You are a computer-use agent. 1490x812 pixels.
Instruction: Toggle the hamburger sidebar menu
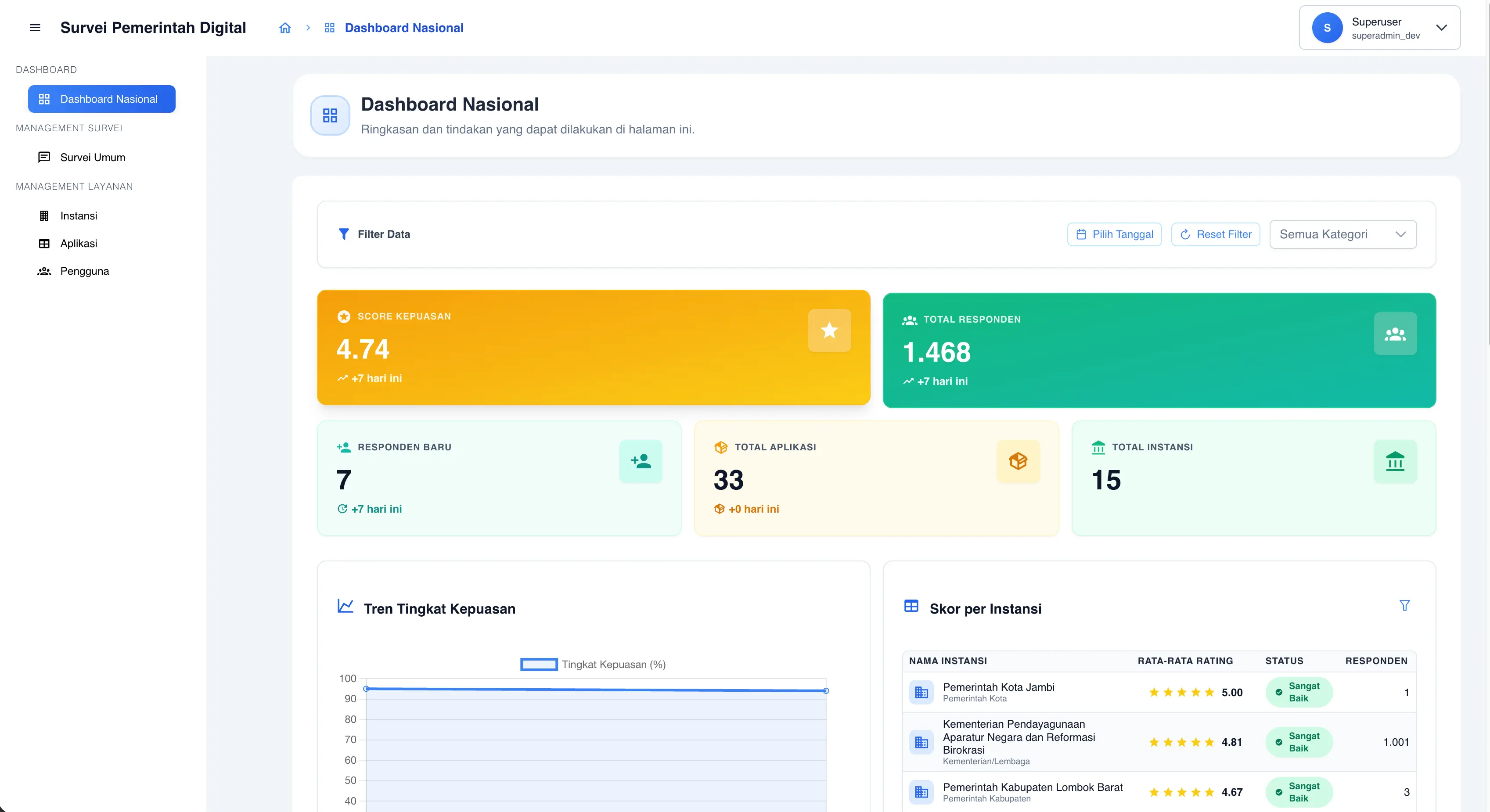pos(35,28)
